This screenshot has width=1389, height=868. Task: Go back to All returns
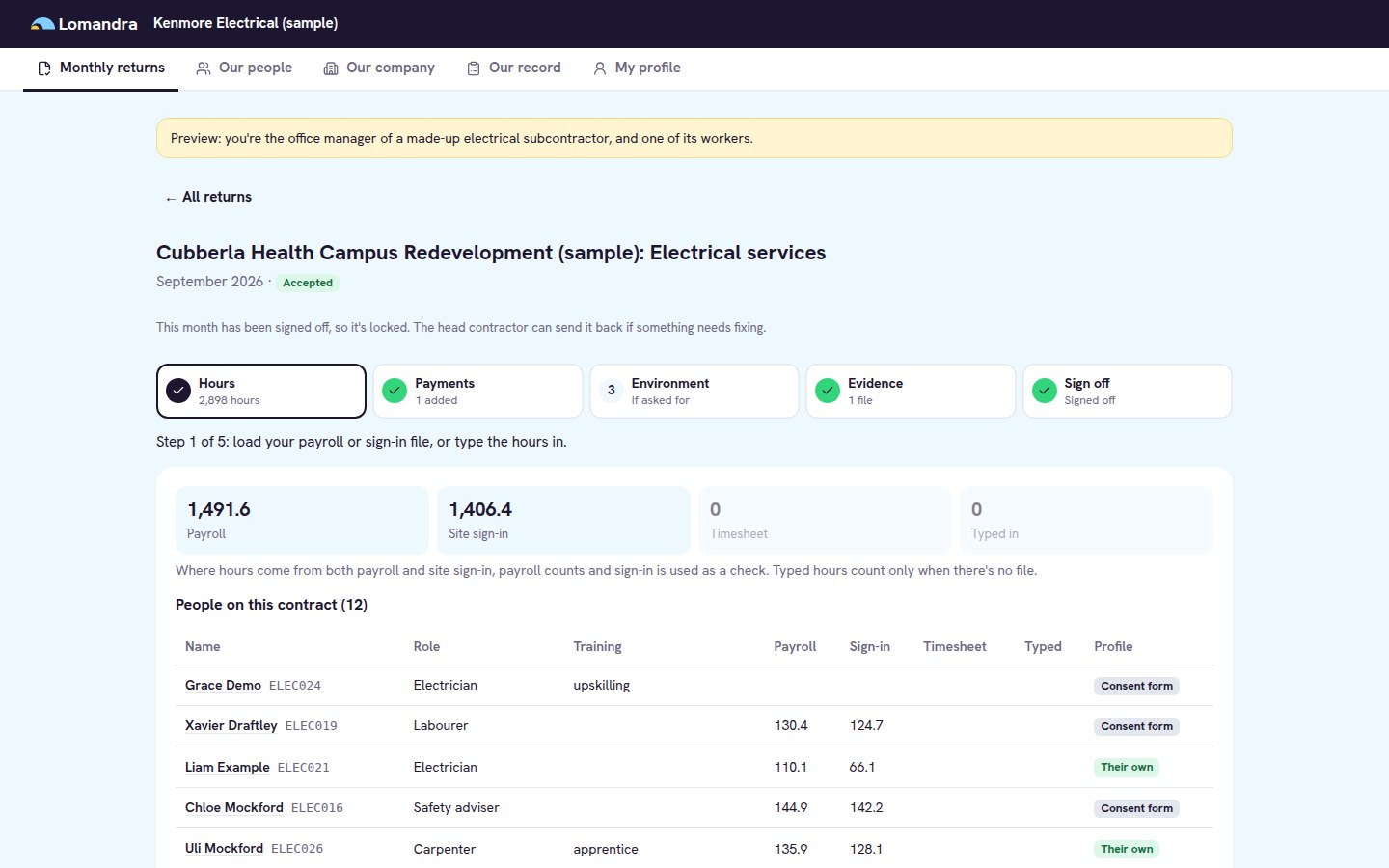pos(208,197)
